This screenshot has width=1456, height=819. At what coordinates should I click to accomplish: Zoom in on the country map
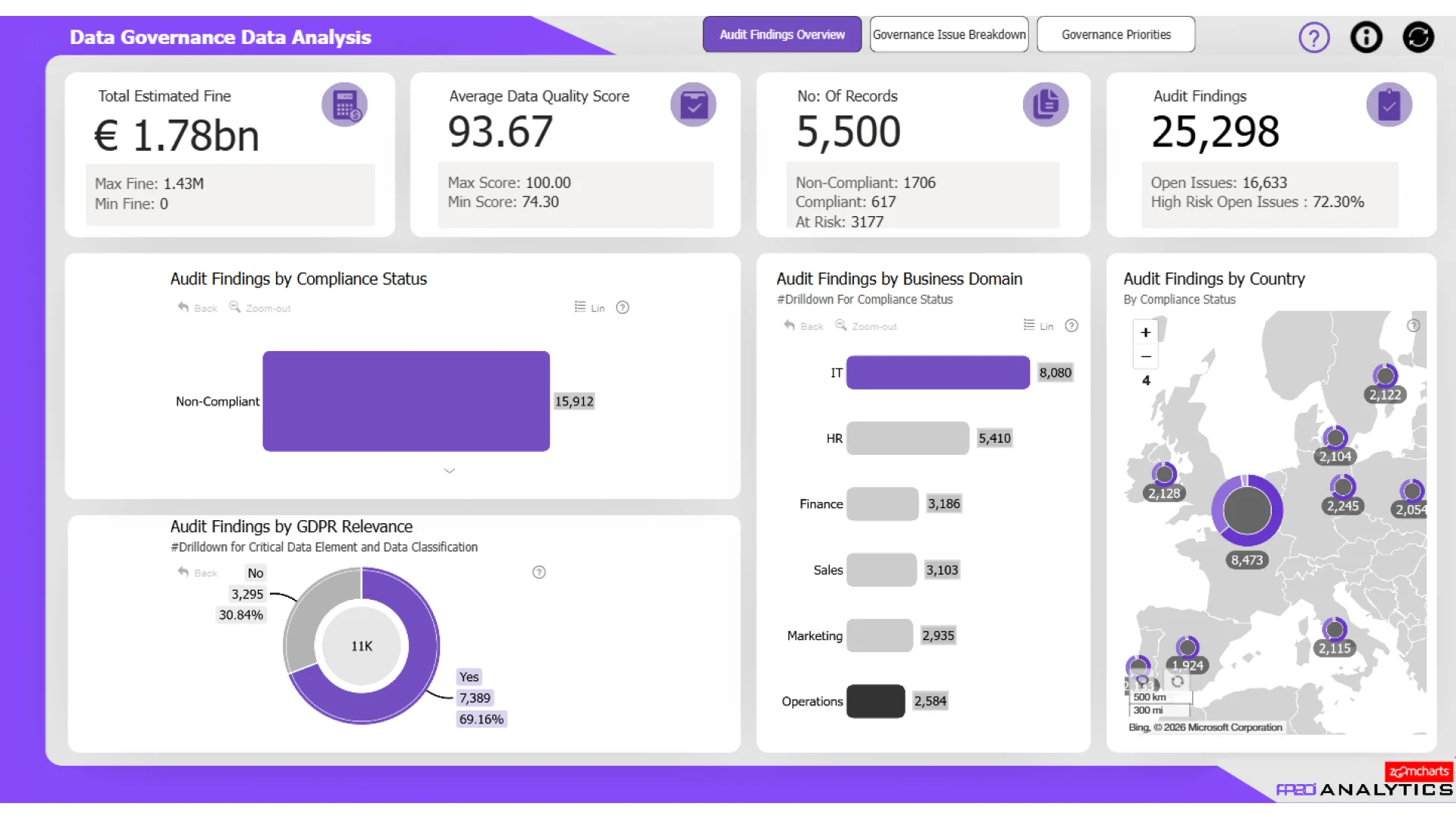[x=1146, y=332]
